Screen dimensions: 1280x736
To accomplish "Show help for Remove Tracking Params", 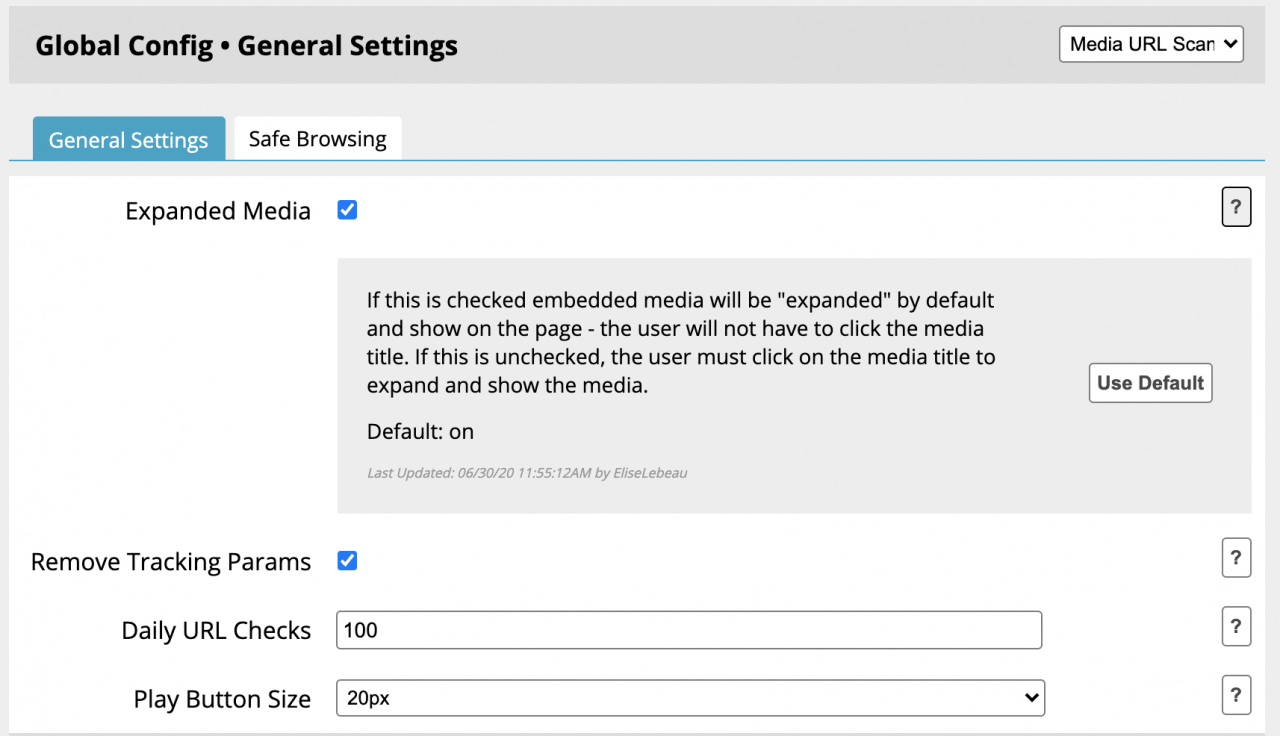I will [1236, 558].
